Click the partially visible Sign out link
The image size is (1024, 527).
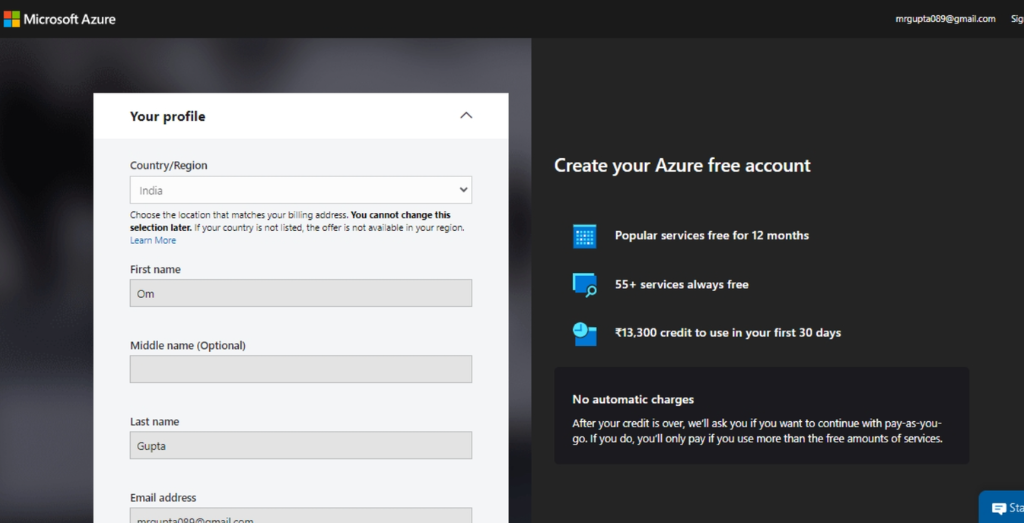[1015, 19]
